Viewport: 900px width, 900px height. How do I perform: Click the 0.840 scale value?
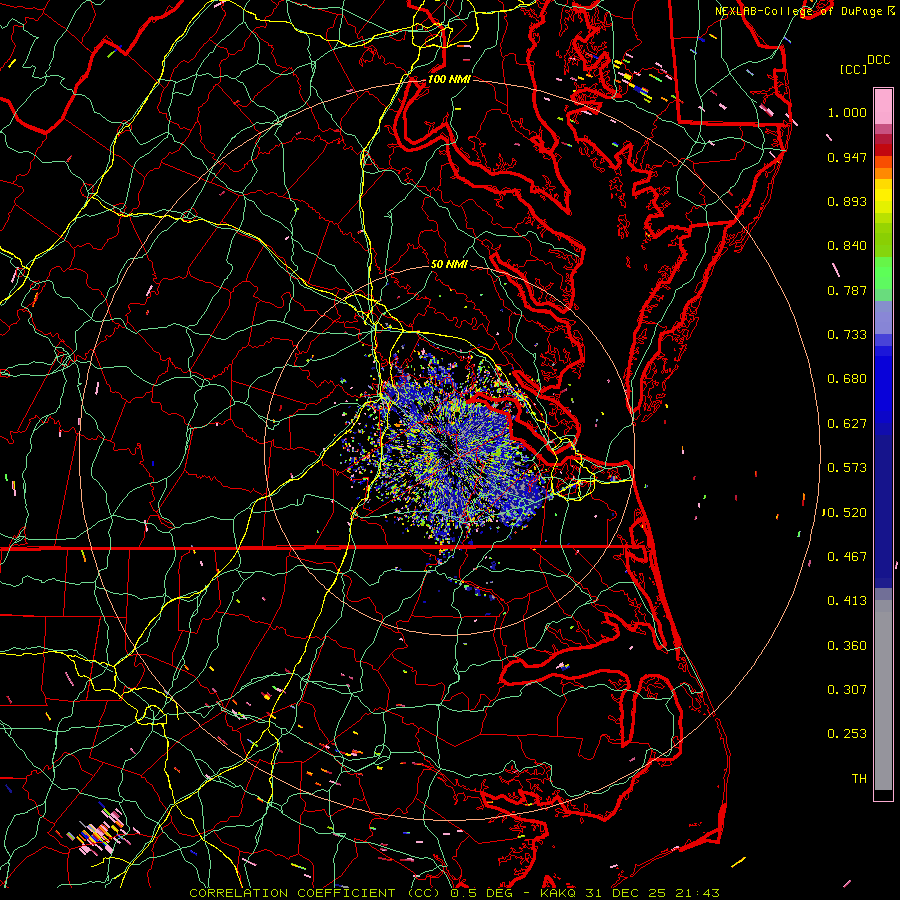847,246
